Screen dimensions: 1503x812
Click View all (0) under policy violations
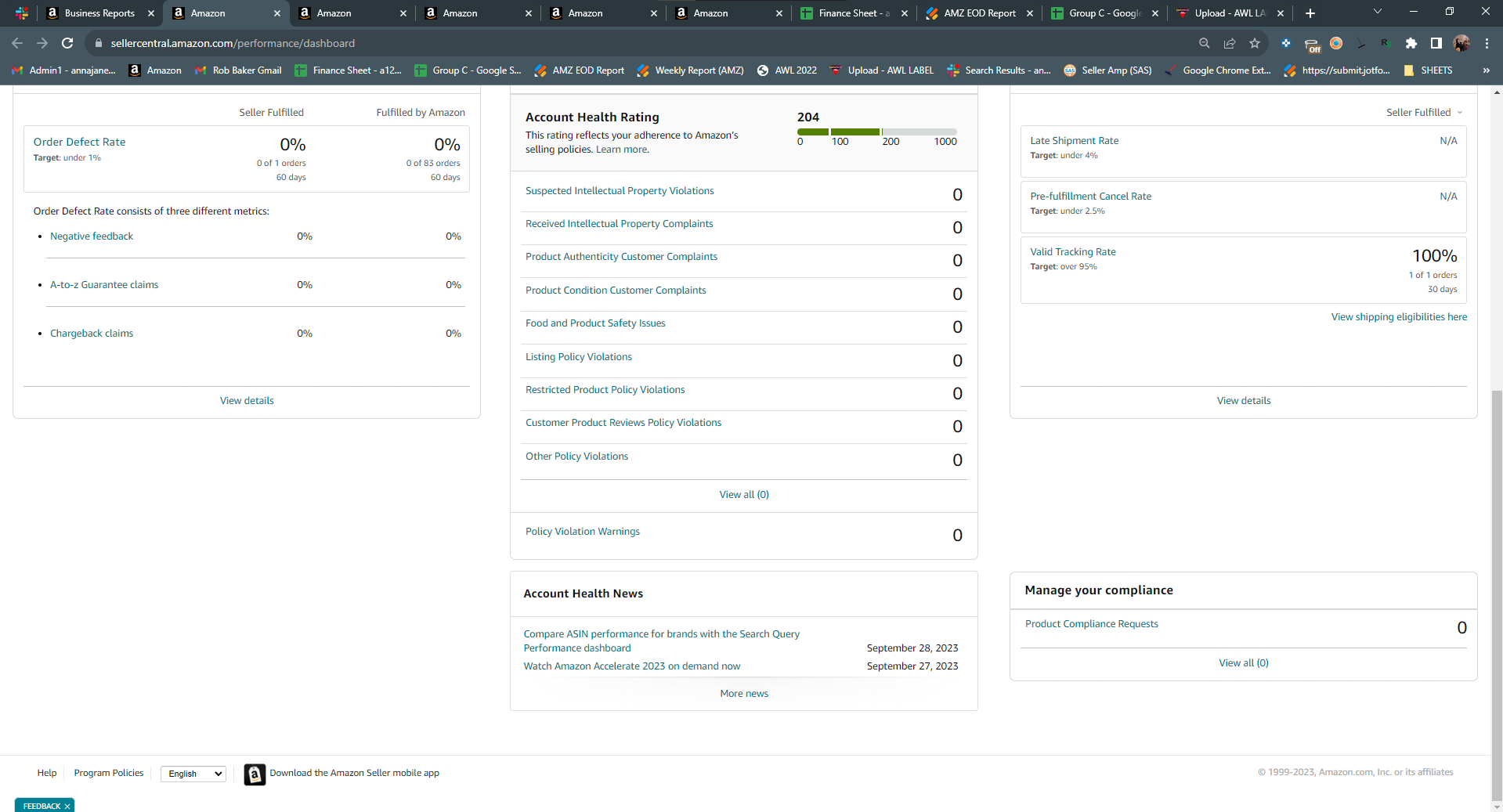click(744, 495)
